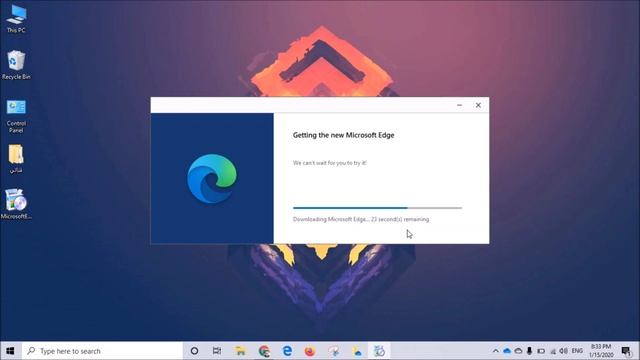Viewport: 640px width, 360px height.
Task: Click the microphone tray icon
Action: (x=529, y=351)
